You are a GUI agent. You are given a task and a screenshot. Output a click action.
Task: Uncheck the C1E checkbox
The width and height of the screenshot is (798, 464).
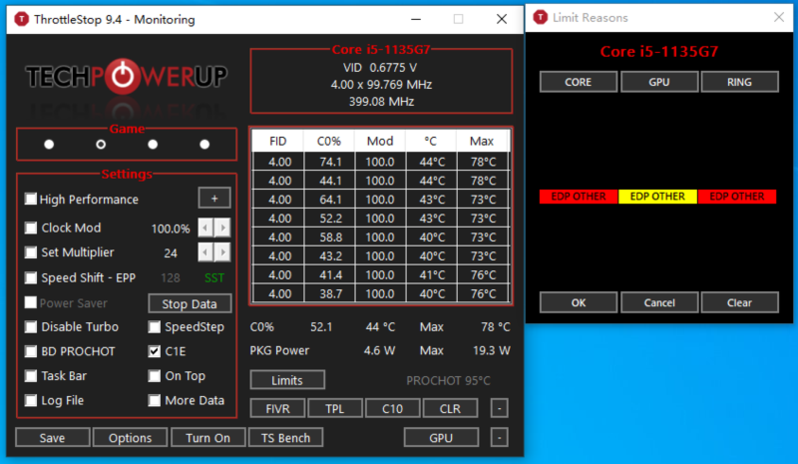[154, 351]
